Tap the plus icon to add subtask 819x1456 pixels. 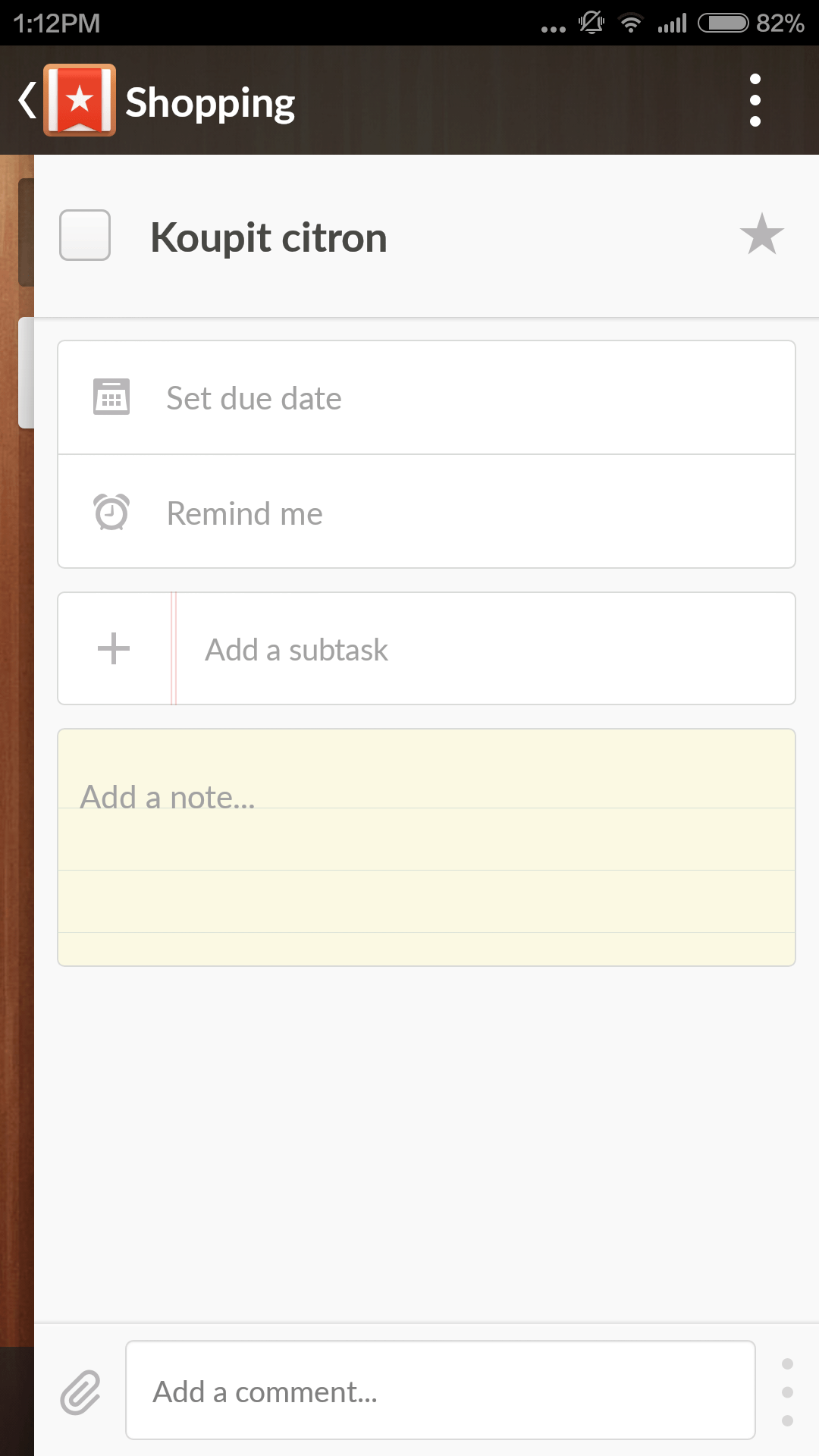[x=114, y=648]
